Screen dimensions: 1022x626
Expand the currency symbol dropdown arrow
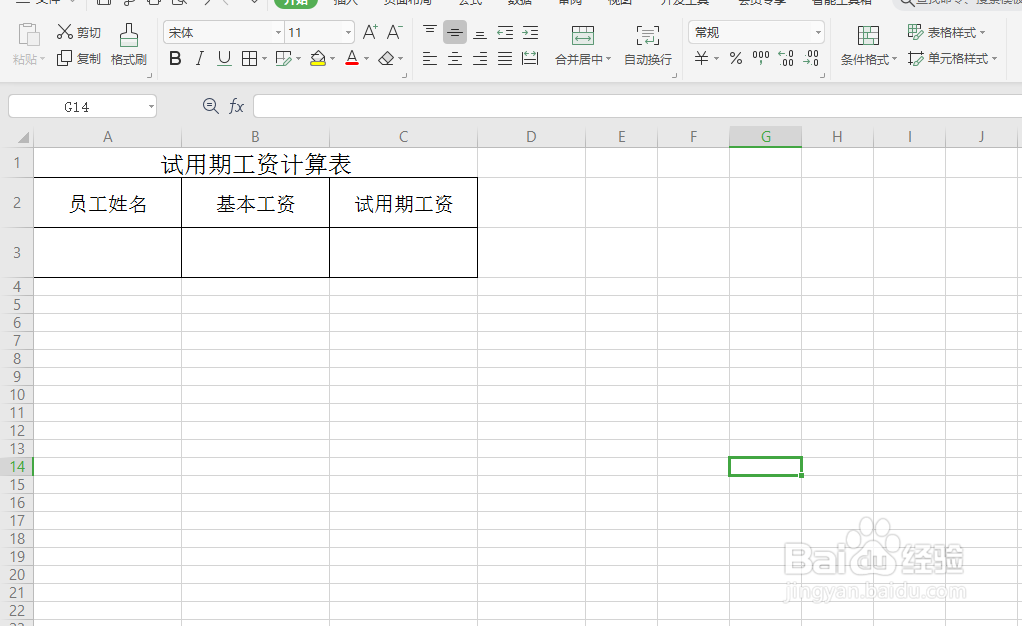click(x=716, y=59)
